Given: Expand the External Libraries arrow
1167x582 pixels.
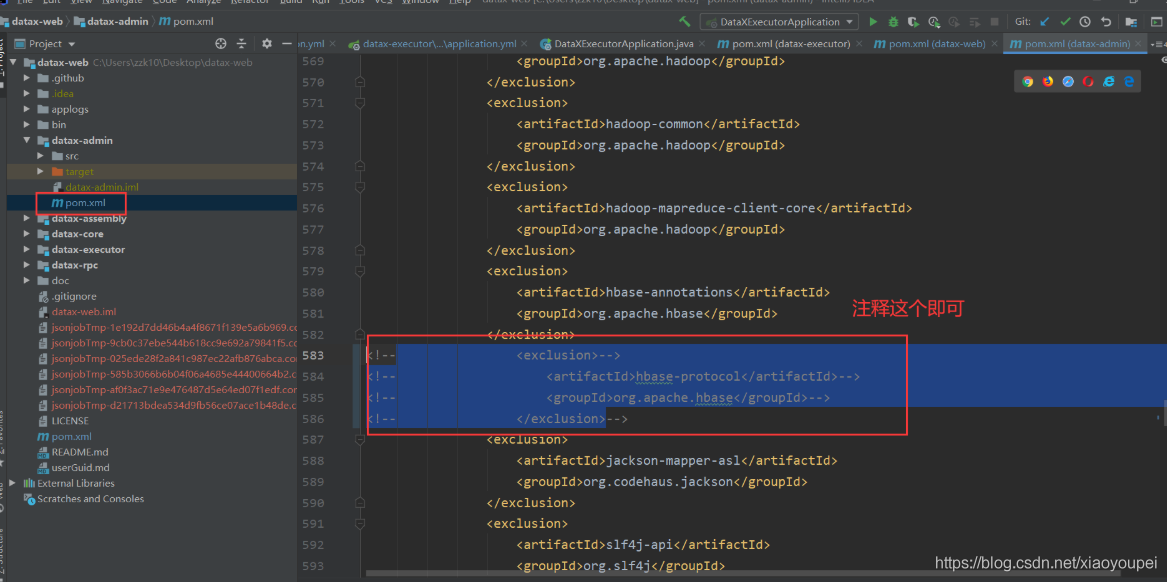Looking at the screenshot, I should 13,484.
